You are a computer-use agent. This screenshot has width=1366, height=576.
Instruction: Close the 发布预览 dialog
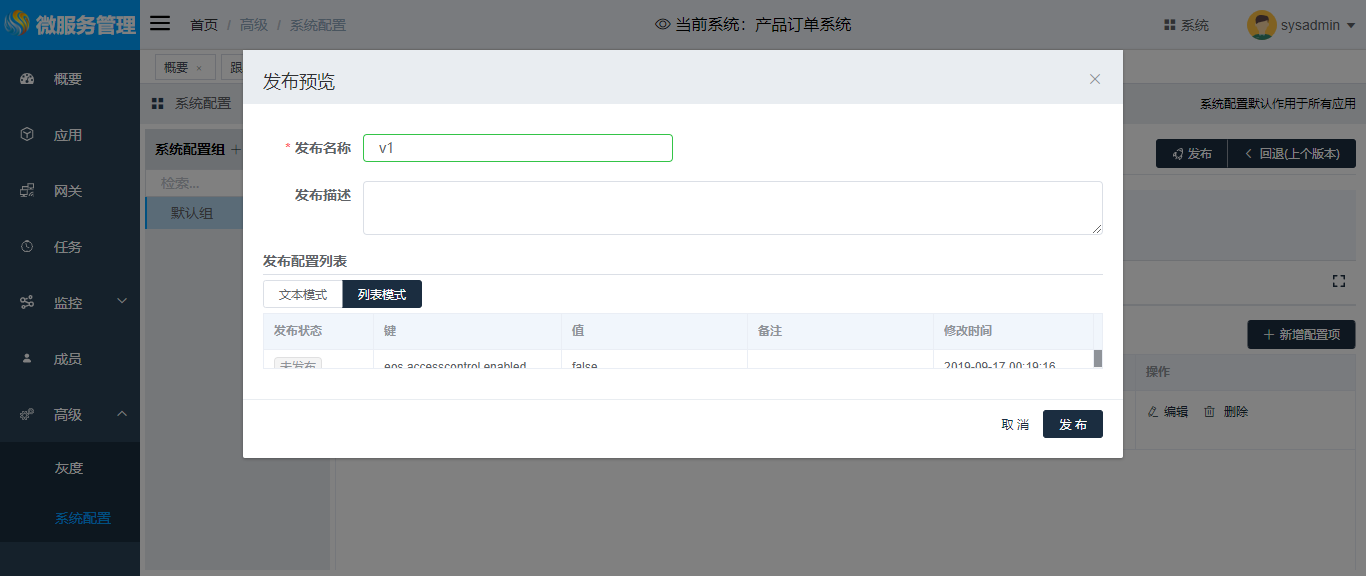pos(1095,79)
